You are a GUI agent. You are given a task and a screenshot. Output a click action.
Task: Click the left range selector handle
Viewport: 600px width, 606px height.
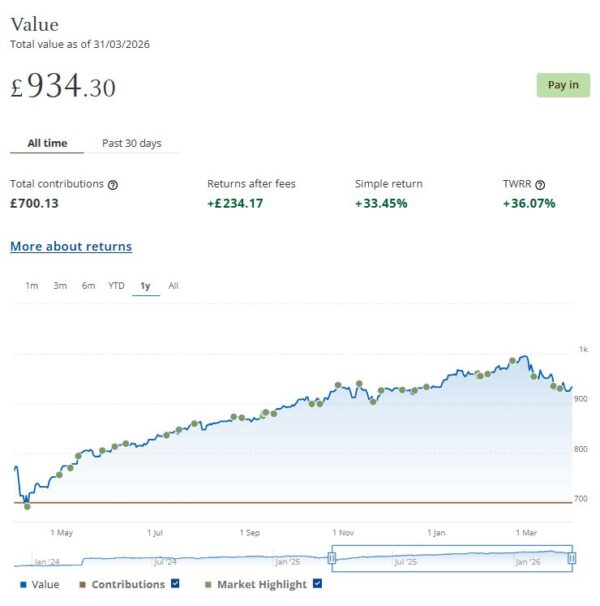[x=331, y=558]
